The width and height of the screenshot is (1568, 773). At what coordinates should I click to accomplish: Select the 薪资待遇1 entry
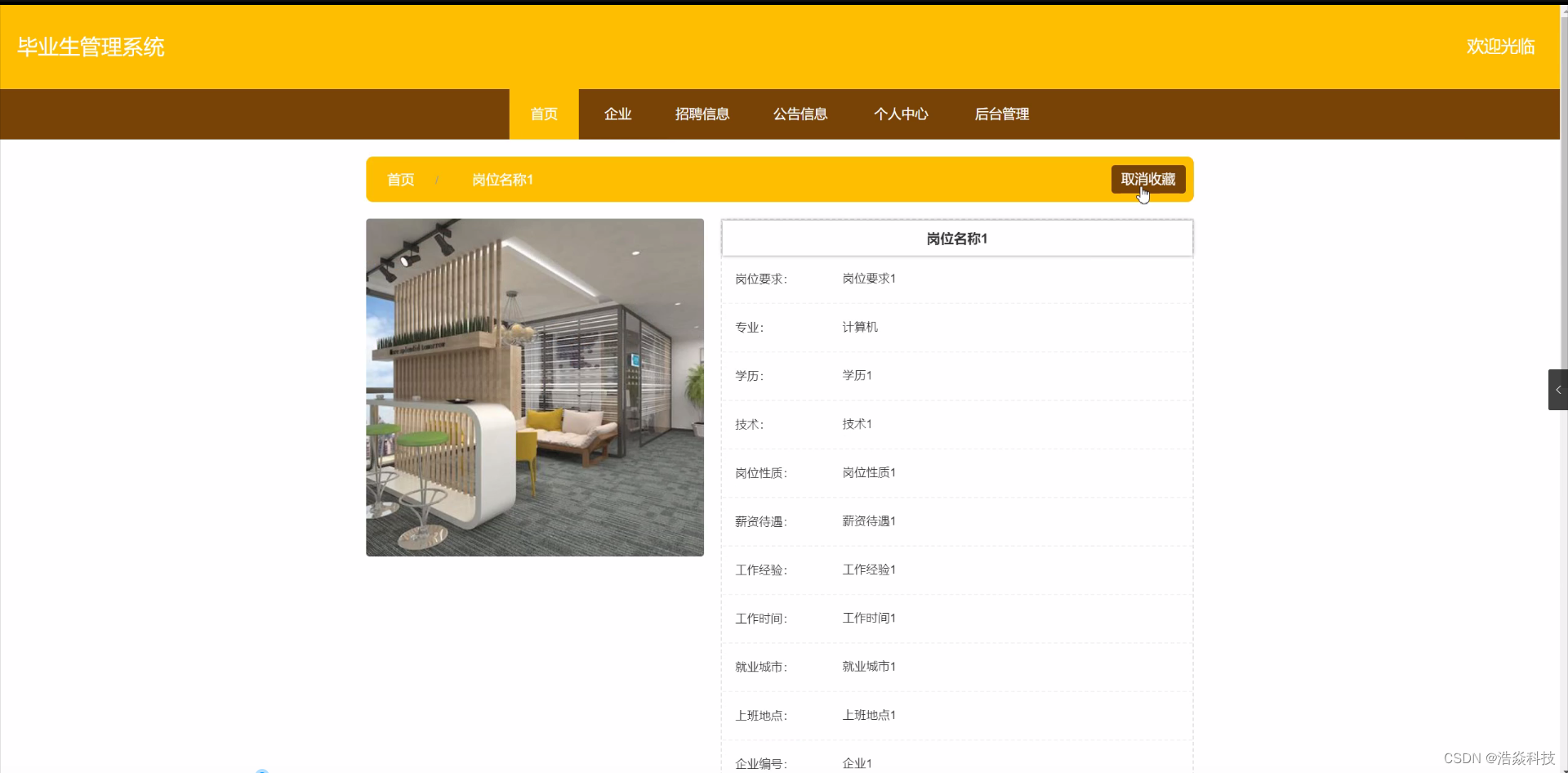(x=868, y=521)
